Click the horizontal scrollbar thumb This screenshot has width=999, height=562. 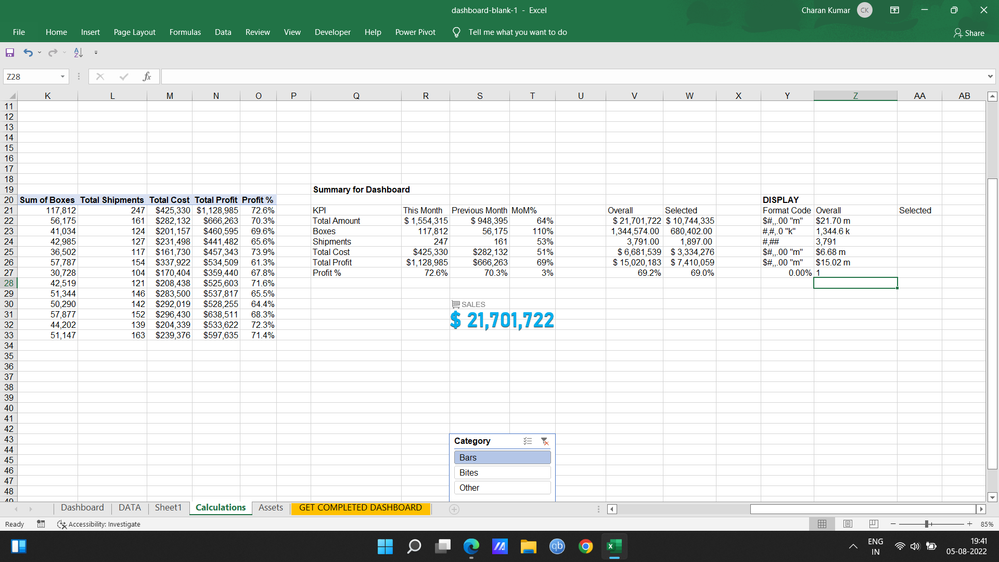coord(863,509)
